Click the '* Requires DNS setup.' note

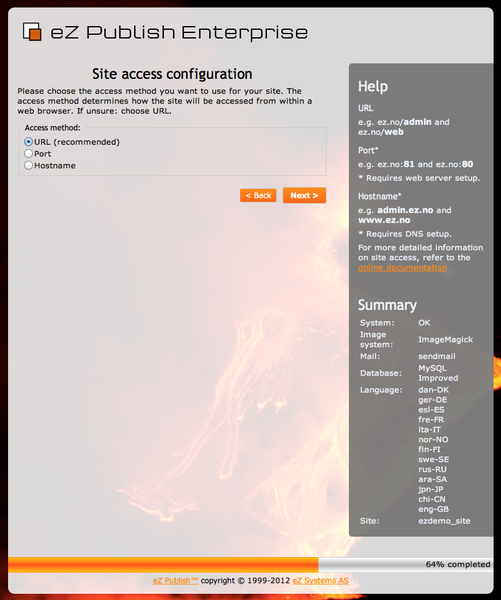(405, 234)
